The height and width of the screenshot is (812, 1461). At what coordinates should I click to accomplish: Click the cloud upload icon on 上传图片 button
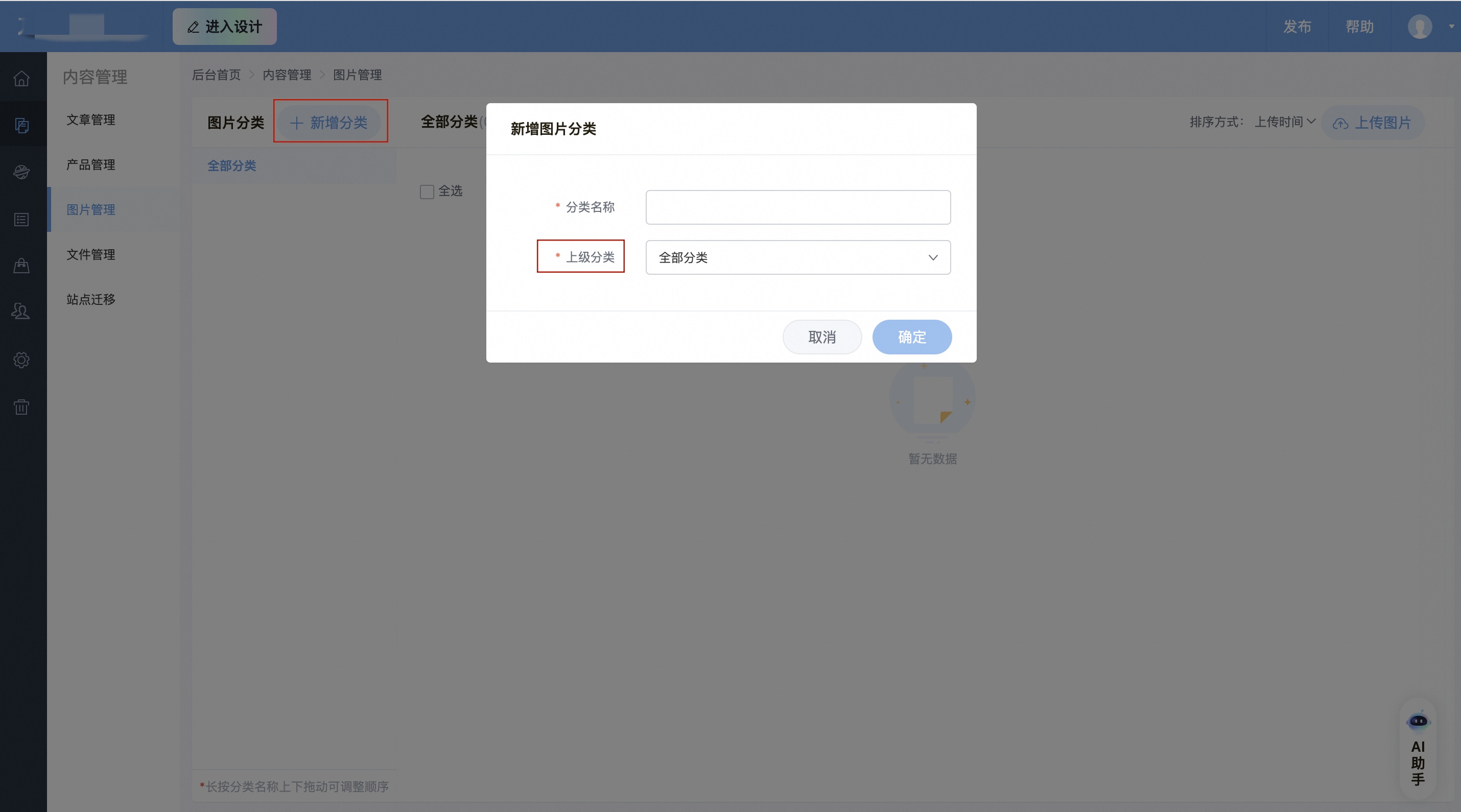(x=1341, y=124)
